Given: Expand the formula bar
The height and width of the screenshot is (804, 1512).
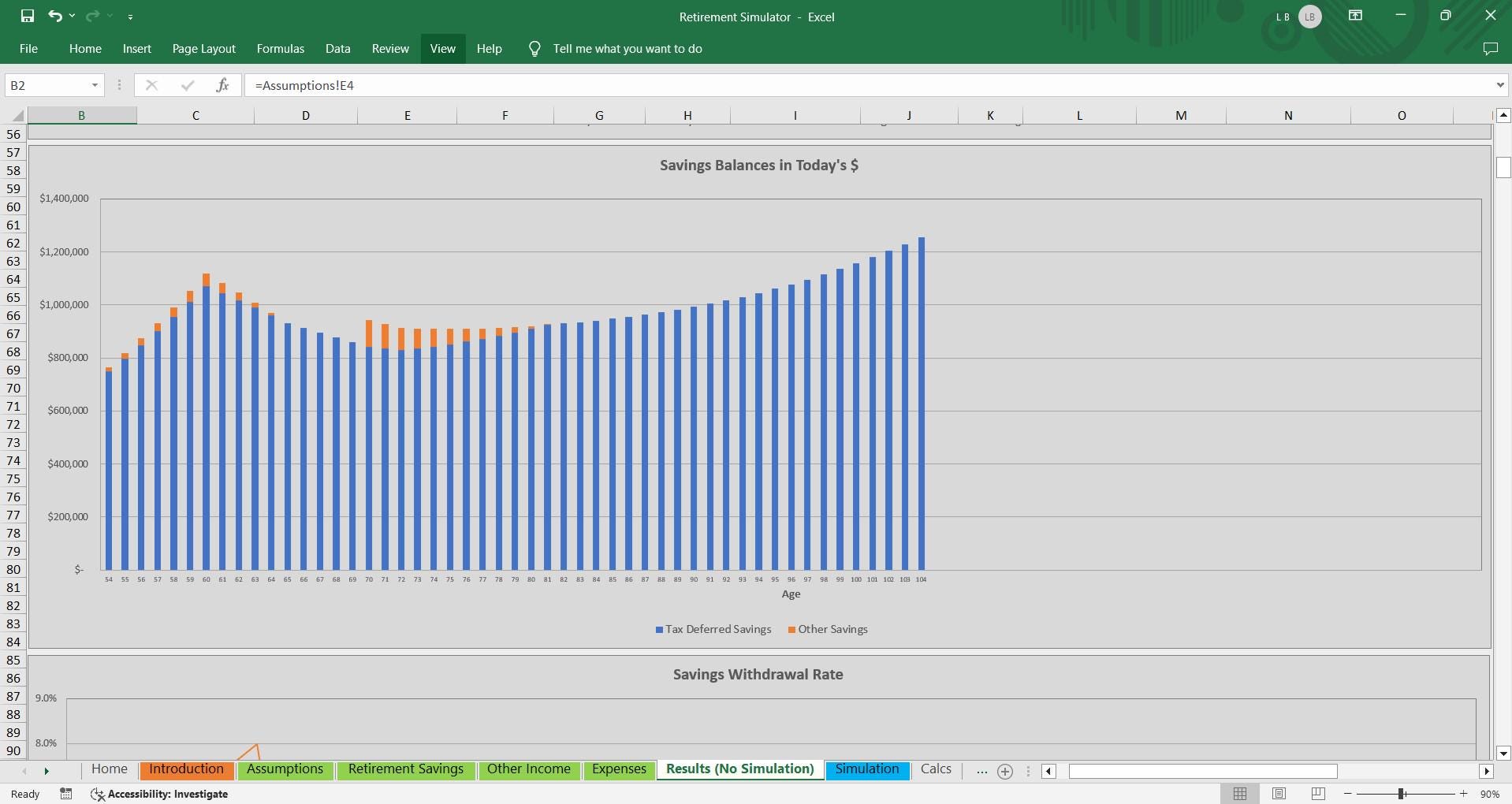Looking at the screenshot, I should (x=1499, y=85).
